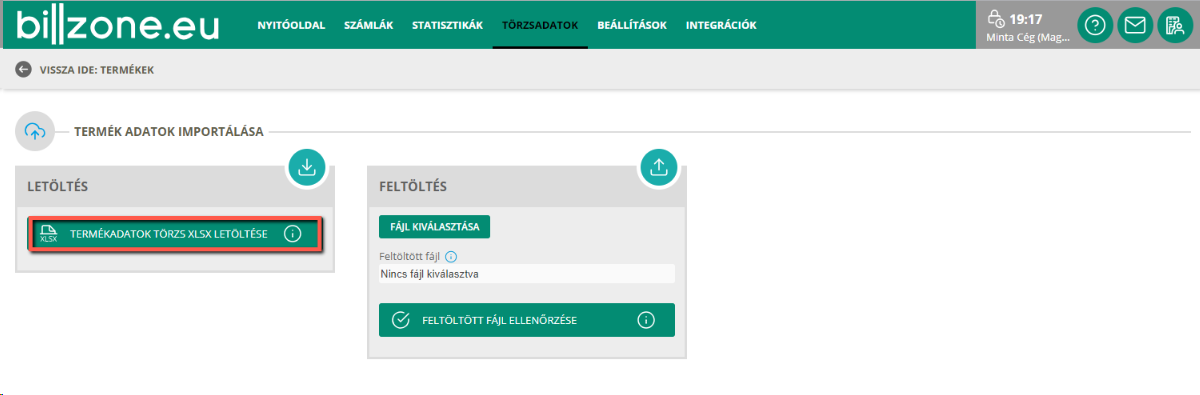The width and height of the screenshot is (1200, 395).
Task: Click the XLSX file icon in download button
Action: (x=48, y=234)
